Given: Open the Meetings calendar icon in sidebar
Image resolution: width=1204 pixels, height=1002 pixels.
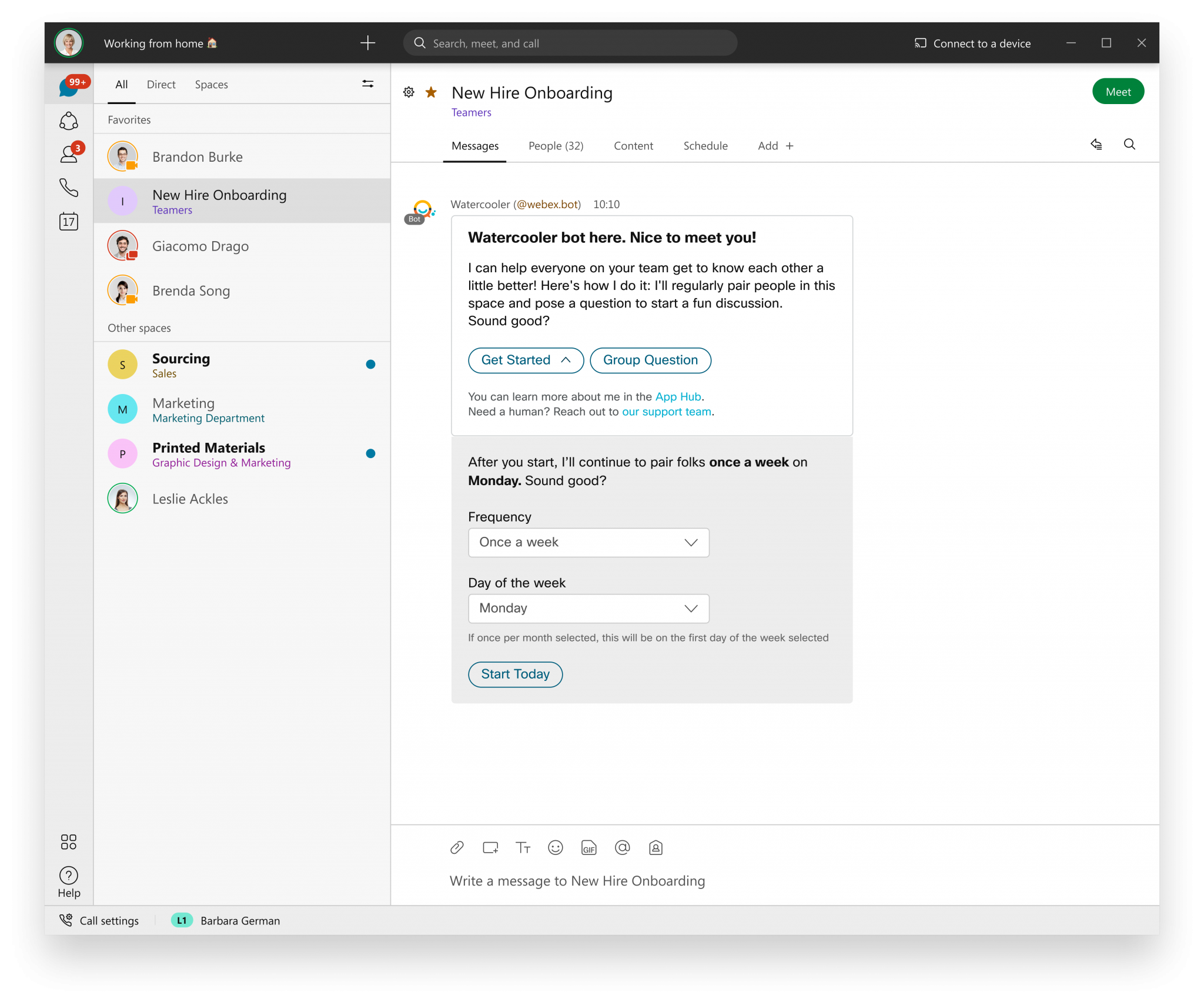Looking at the screenshot, I should tap(69, 222).
